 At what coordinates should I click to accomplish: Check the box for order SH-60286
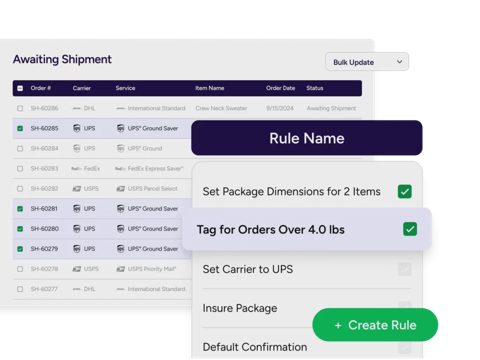tap(20, 108)
